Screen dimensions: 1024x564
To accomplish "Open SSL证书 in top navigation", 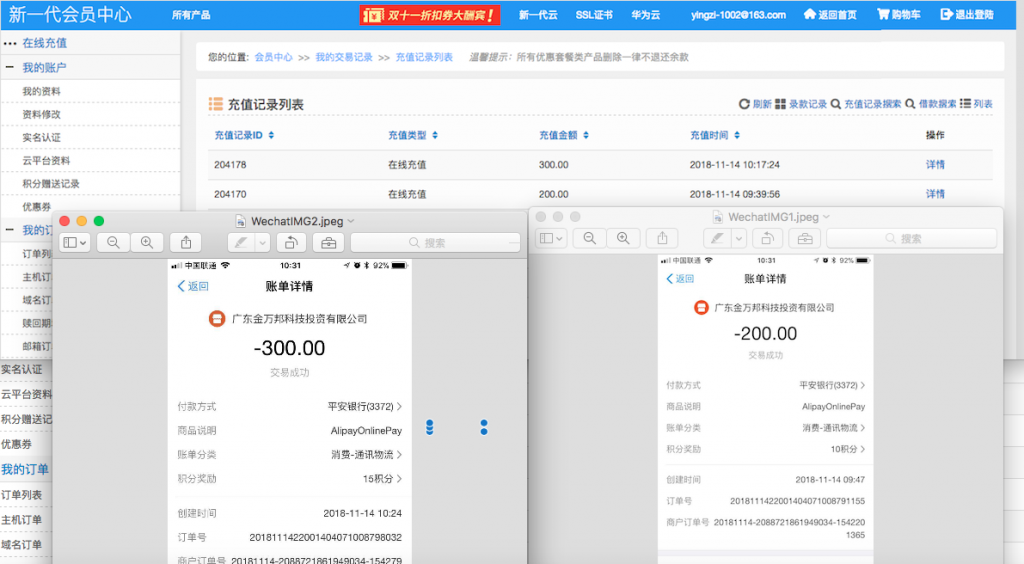I will tap(593, 15).
